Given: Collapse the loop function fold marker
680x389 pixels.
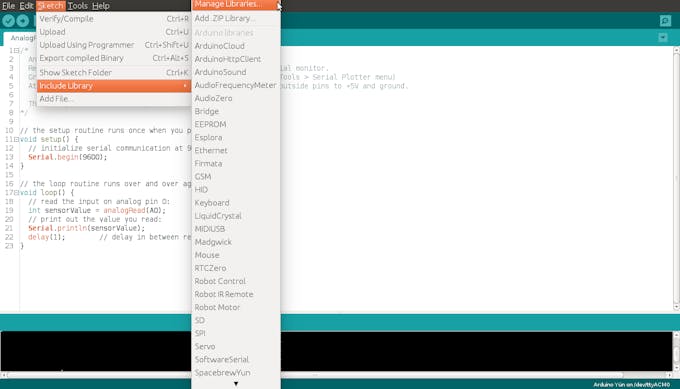Looking at the screenshot, I should click(16, 193).
